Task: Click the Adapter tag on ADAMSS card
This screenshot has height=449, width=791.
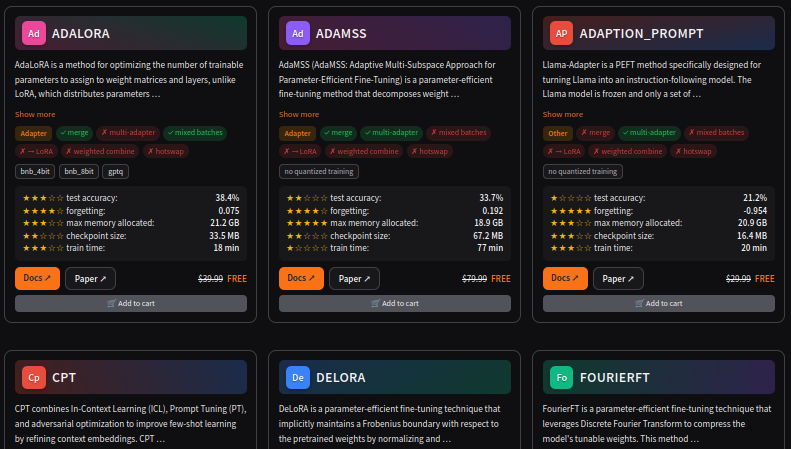Action: (x=297, y=133)
